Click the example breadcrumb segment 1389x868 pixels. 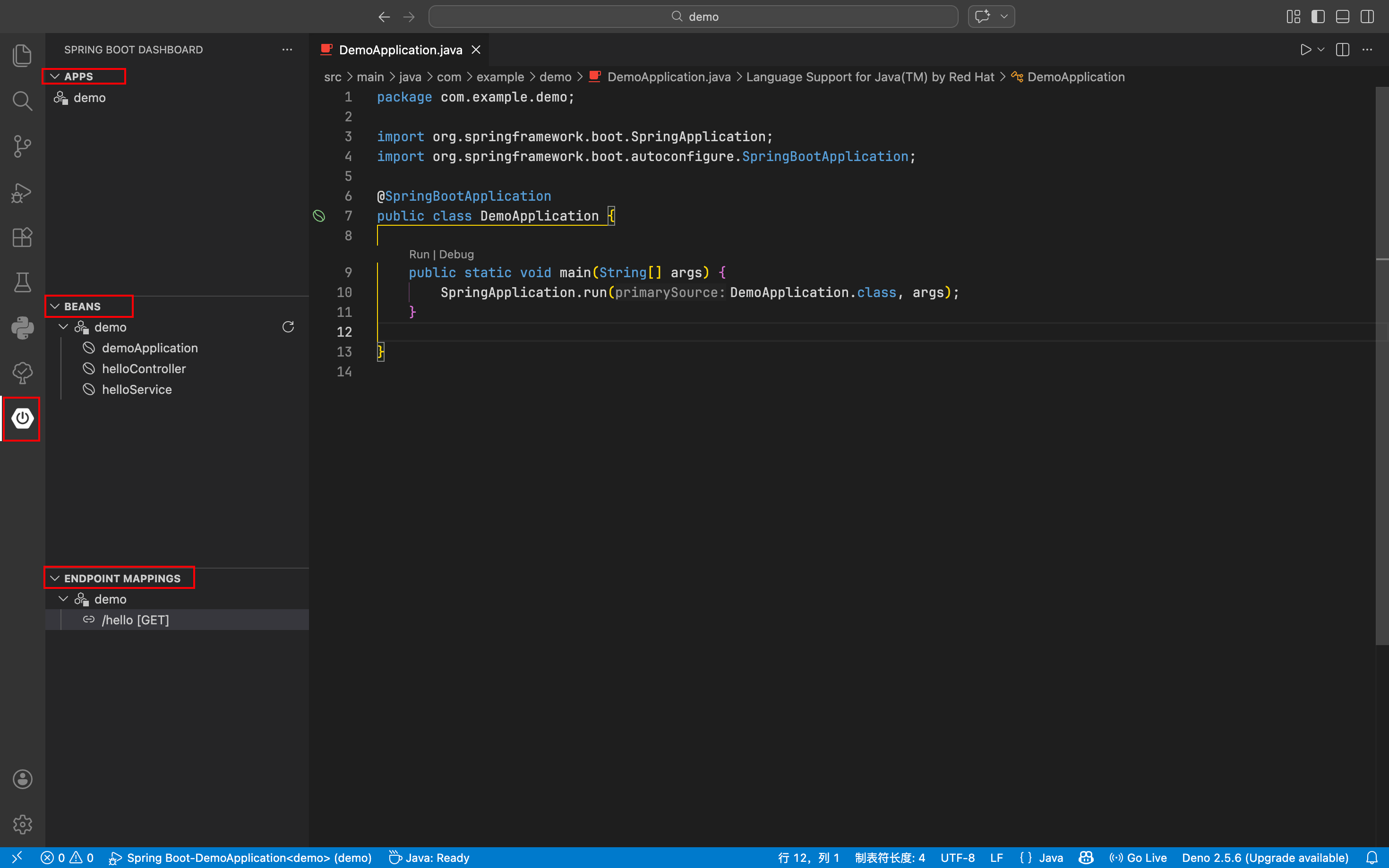(500, 77)
